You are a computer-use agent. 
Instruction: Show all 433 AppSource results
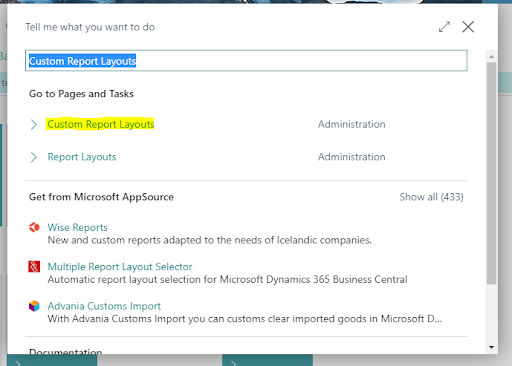431,197
